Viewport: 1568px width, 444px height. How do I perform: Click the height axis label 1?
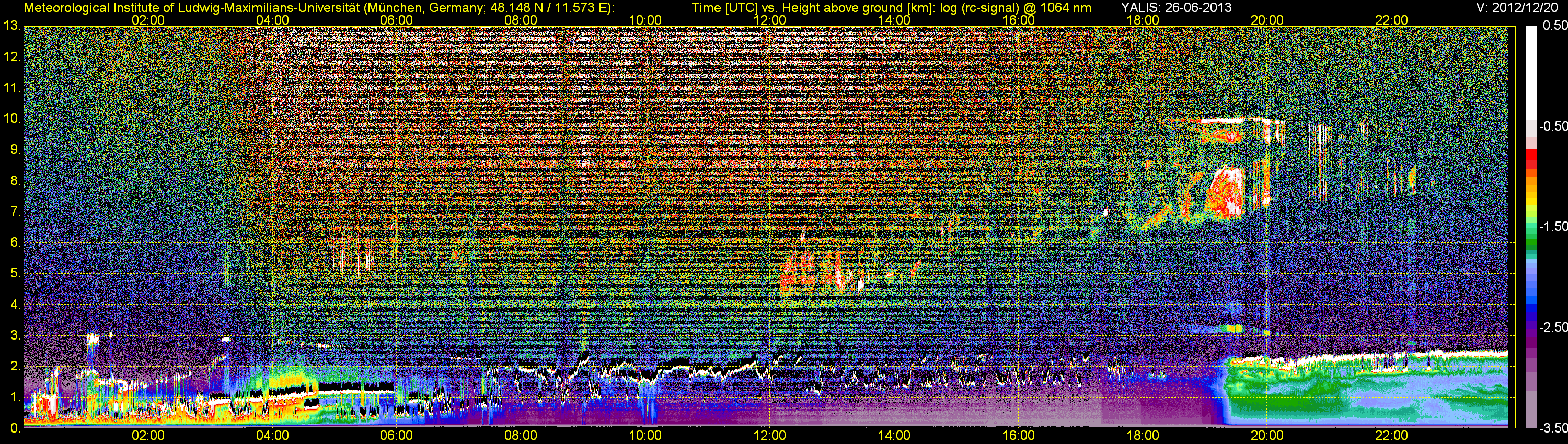pyautogui.click(x=15, y=398)
